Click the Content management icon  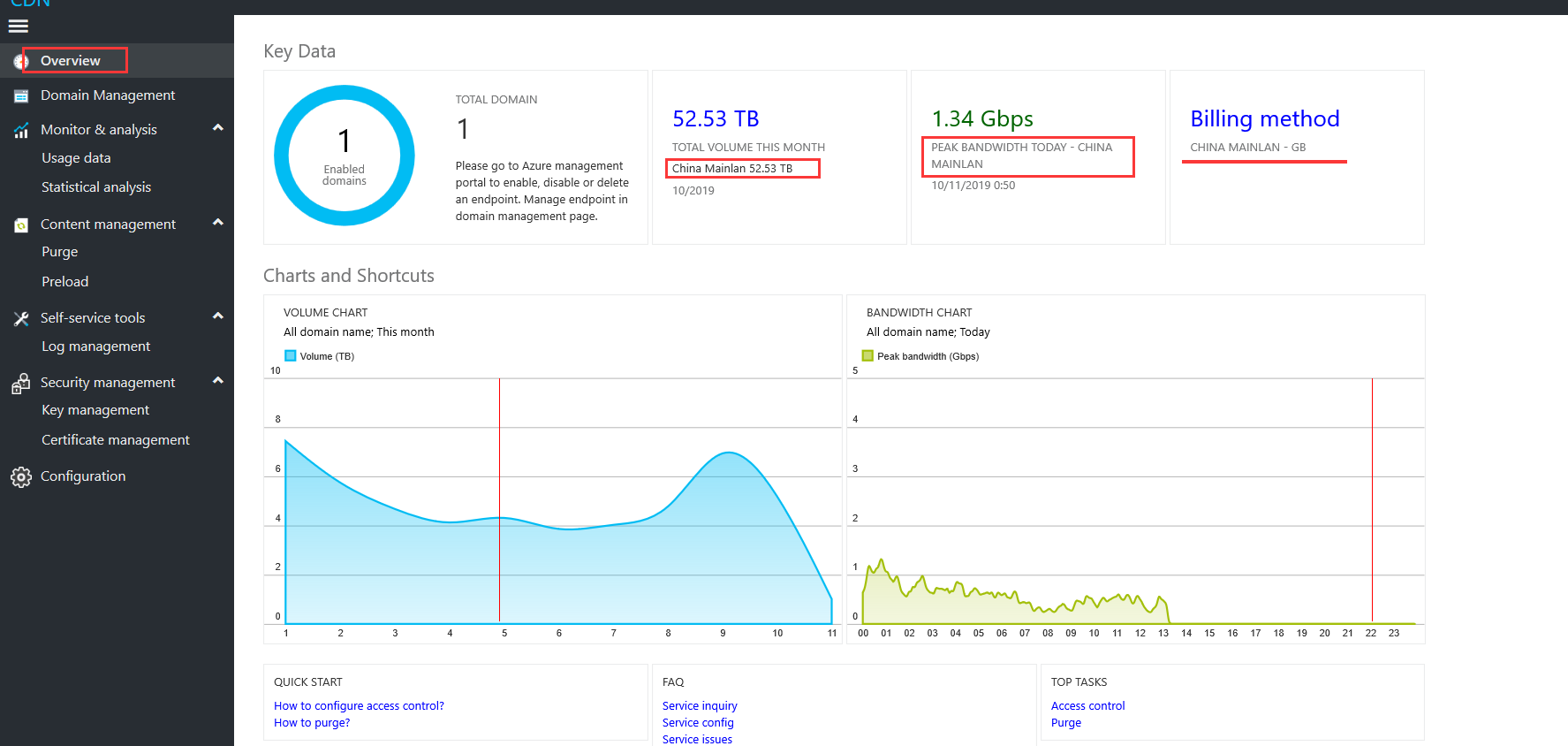(21, 225)
